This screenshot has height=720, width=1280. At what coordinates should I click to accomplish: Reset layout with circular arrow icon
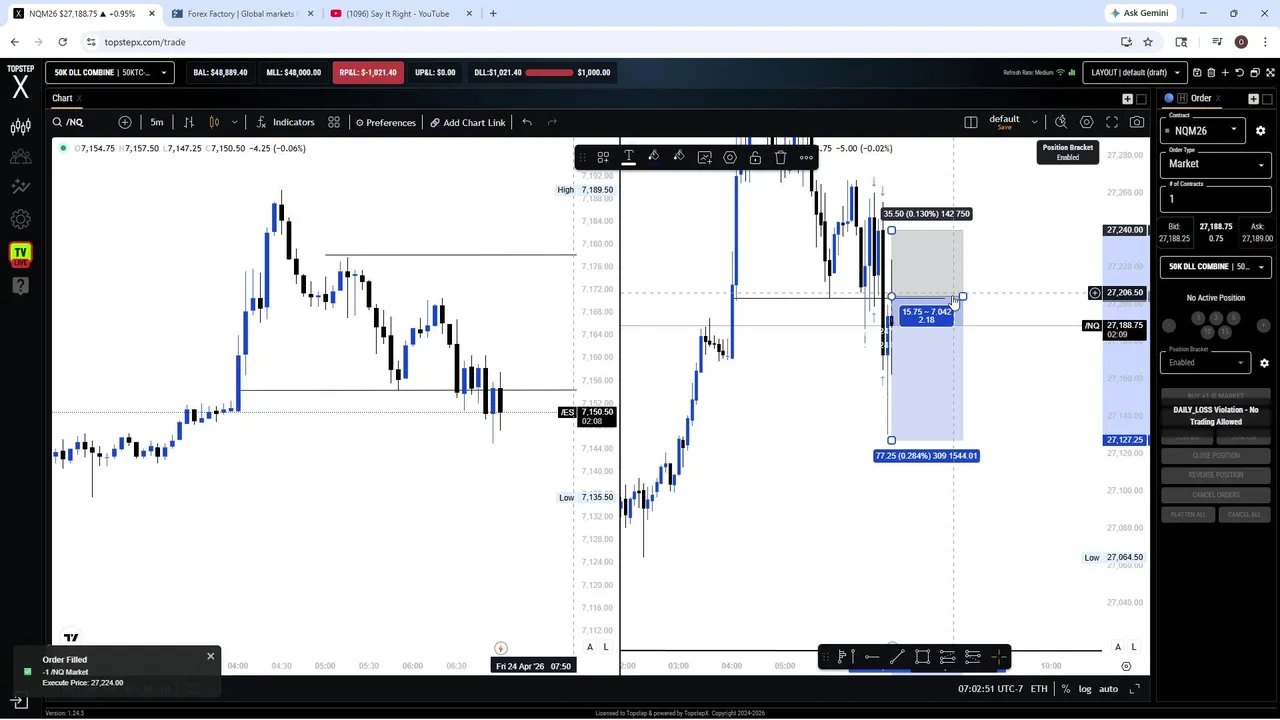[1240, 72]
